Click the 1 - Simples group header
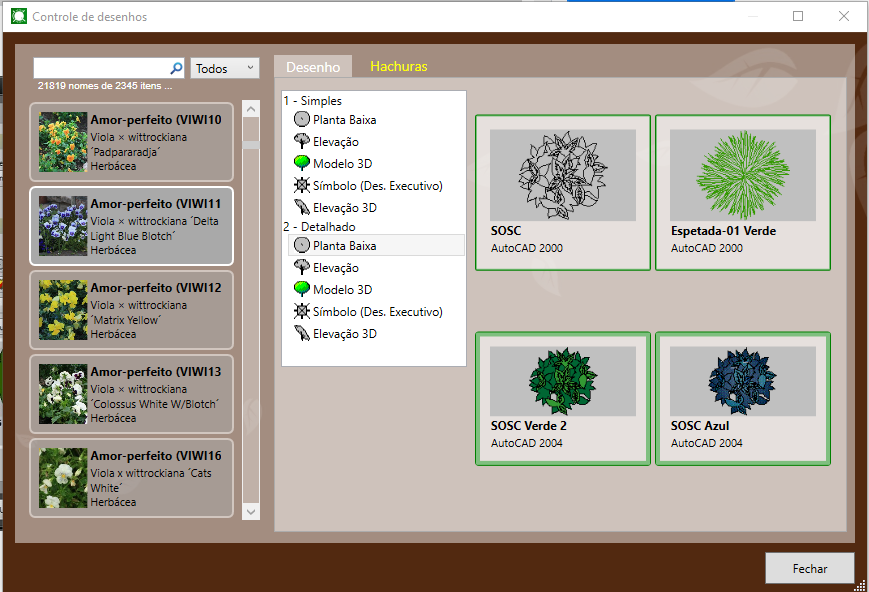This screenshot has width=869, height=592. pos(312,101)
